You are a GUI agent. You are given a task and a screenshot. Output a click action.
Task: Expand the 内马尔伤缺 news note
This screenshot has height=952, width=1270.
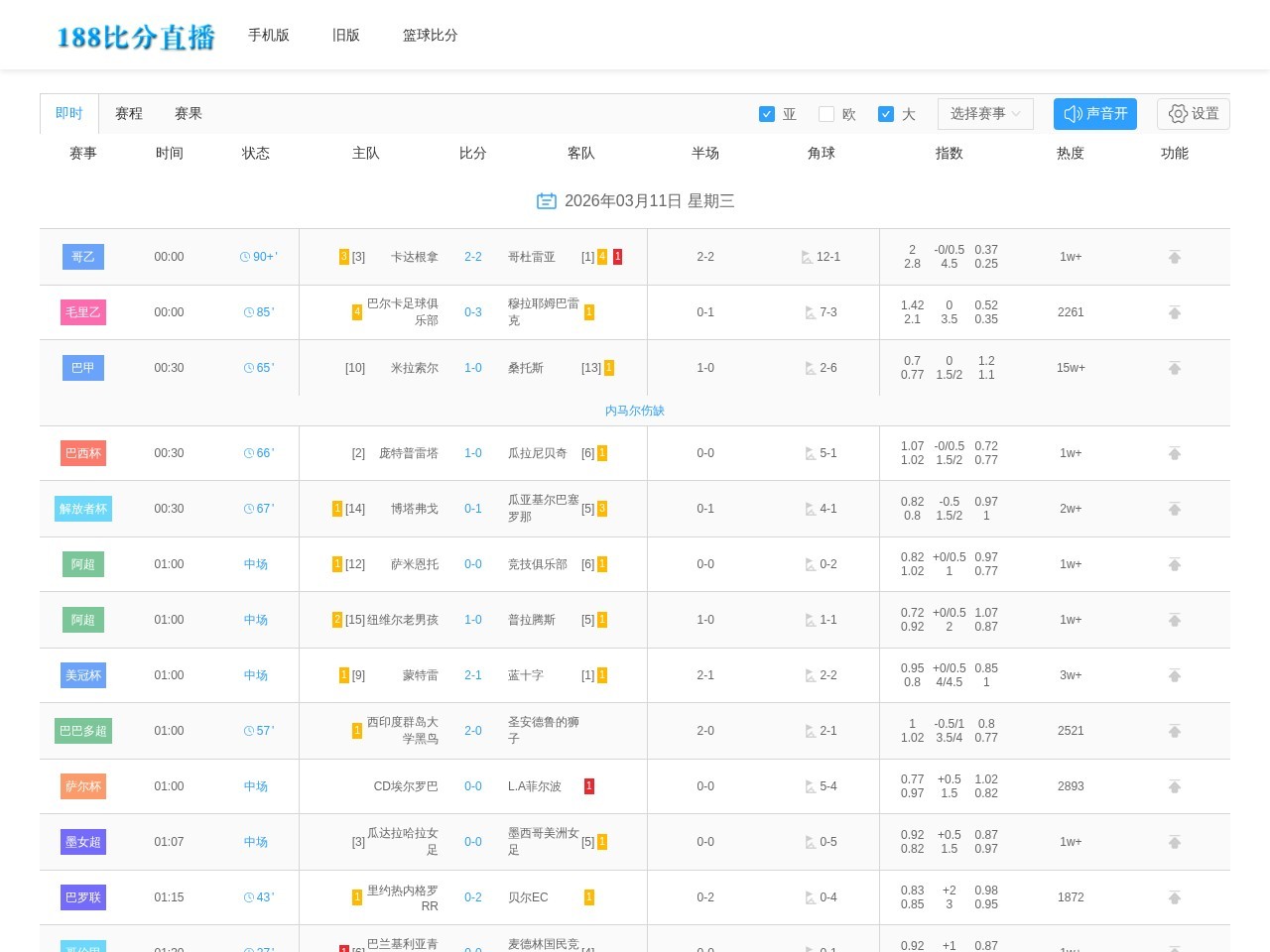(x=634, y=410)
